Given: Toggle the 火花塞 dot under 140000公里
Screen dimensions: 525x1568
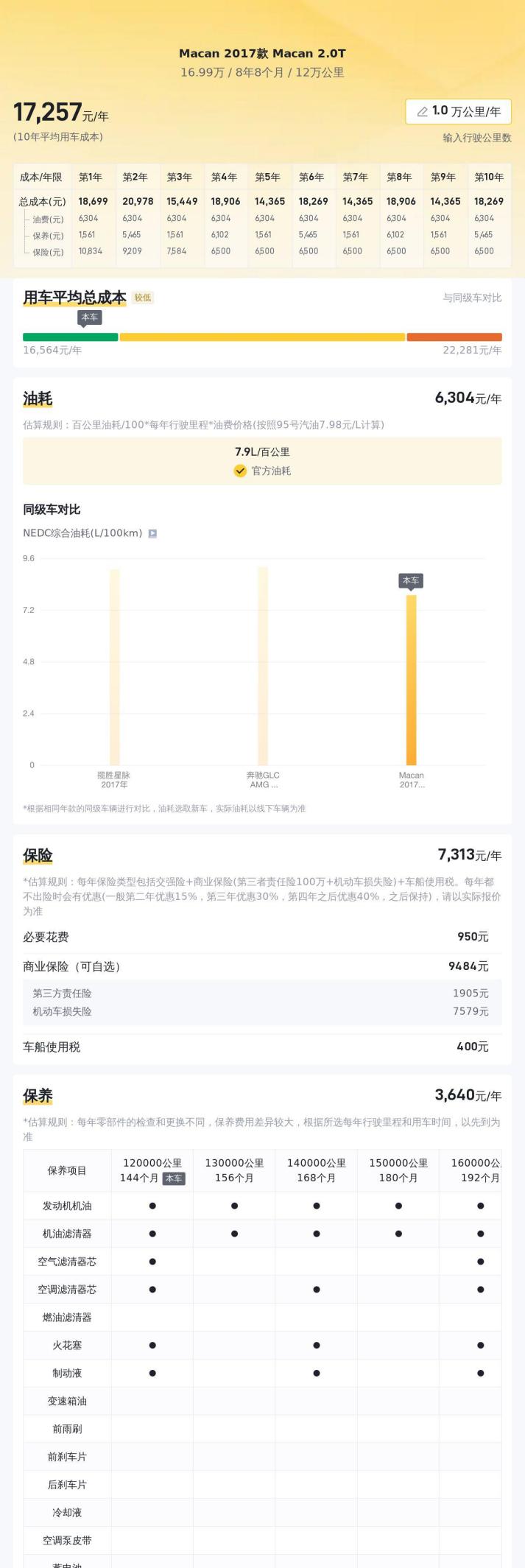Looking at the screenshot, I should tap(317, 1346).
